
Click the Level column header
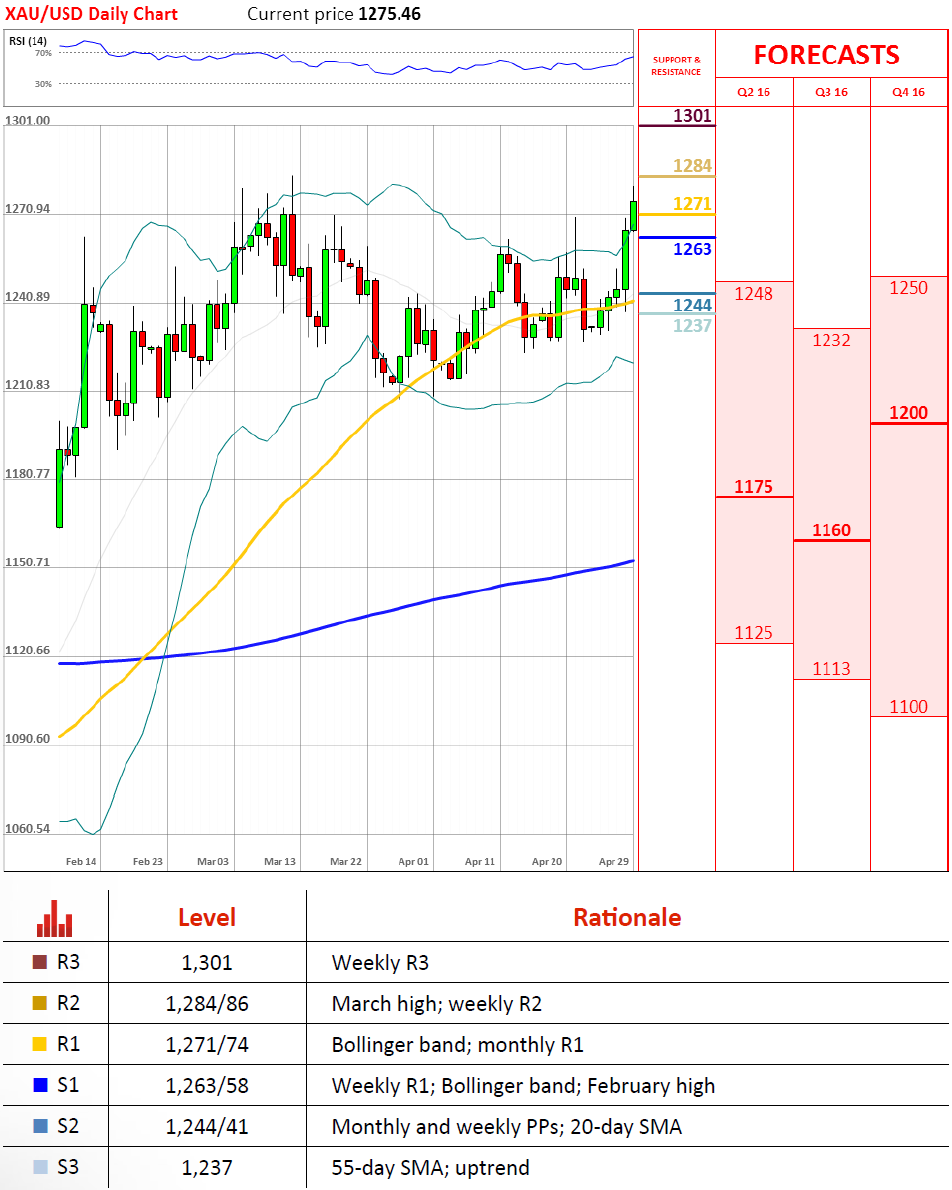(x=207, y=918)
